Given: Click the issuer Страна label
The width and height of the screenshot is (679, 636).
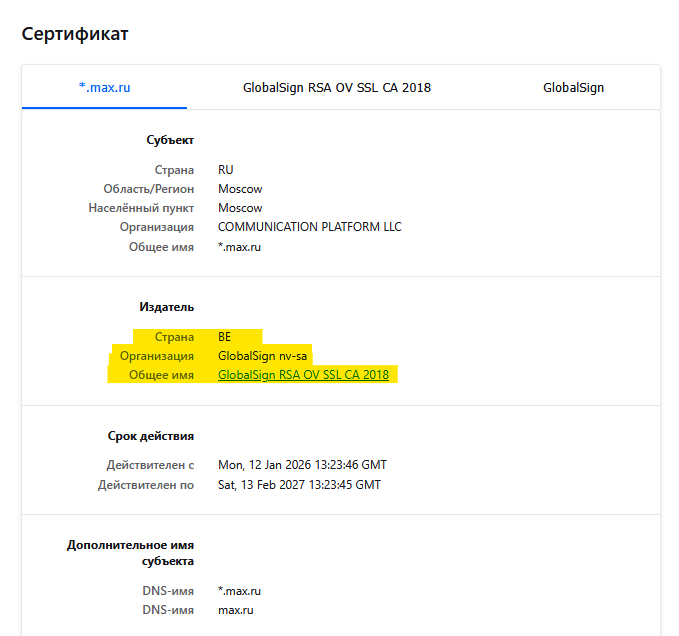Looking at the screenshot, I should (x=174, y=337).
